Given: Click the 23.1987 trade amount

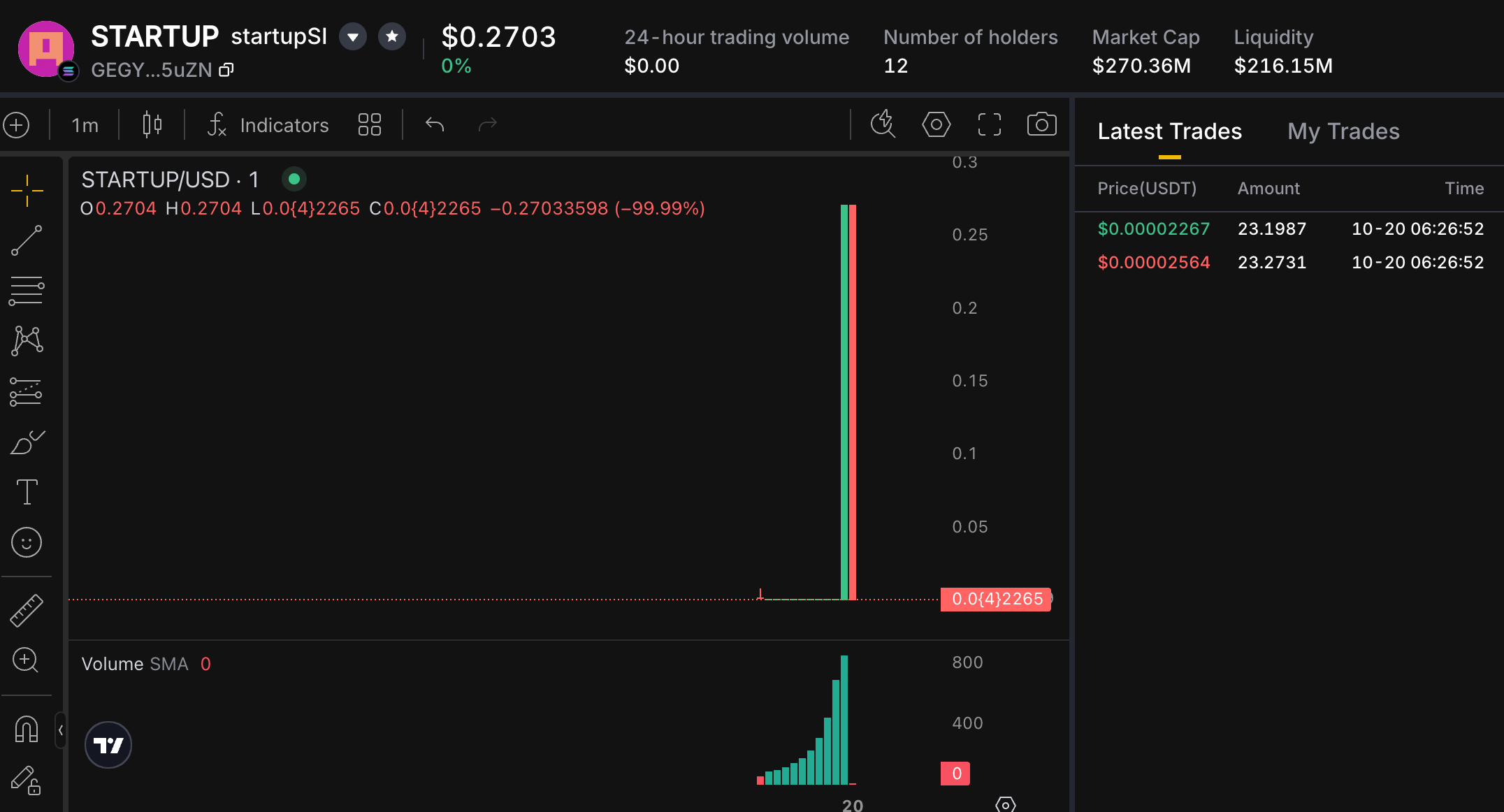Looking at the screenshot, I should pos(1272,229).
